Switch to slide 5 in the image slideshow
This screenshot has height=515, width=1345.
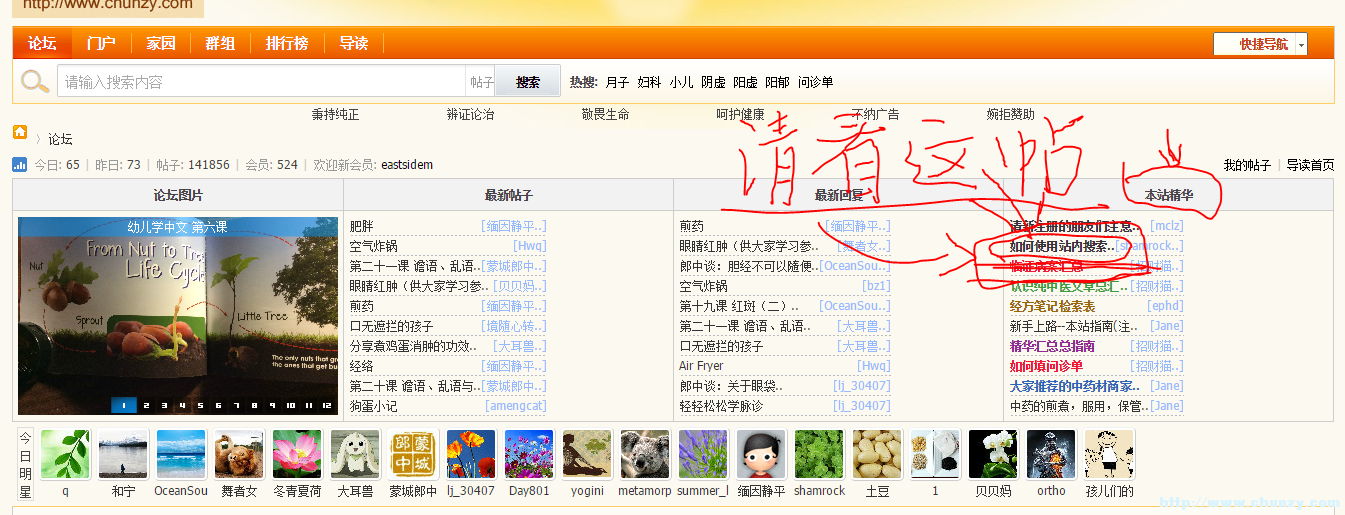pos(198,405)
